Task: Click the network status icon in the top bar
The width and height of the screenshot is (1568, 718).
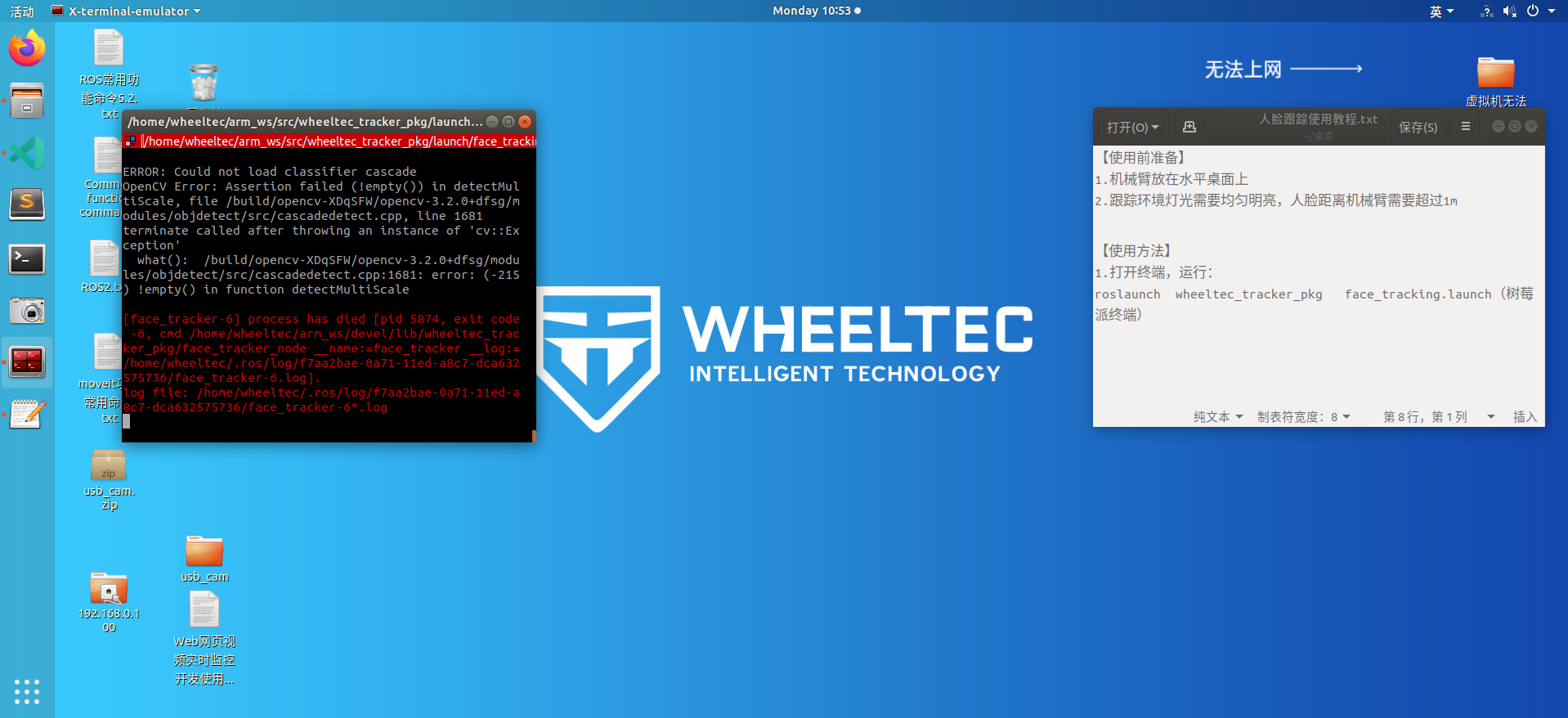Action: [x=1487, y=11]
